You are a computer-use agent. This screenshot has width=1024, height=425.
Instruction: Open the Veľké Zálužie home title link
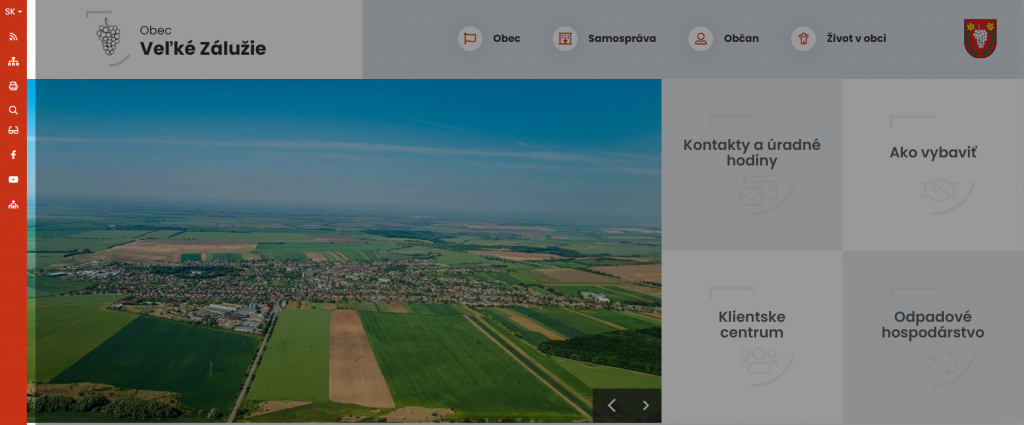[x=202, y=49]
